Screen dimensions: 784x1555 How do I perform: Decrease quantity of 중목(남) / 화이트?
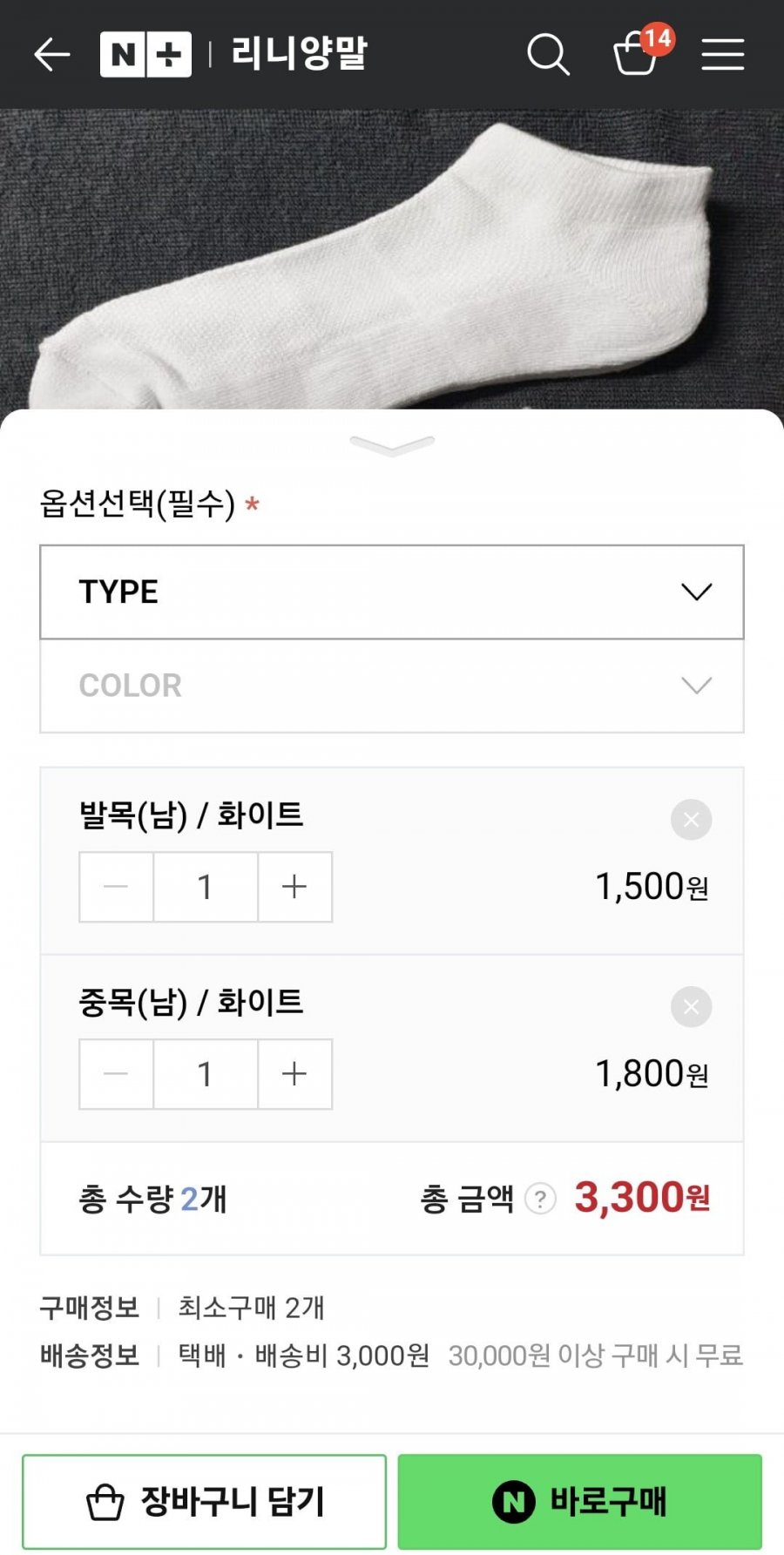coord(116,1074)
